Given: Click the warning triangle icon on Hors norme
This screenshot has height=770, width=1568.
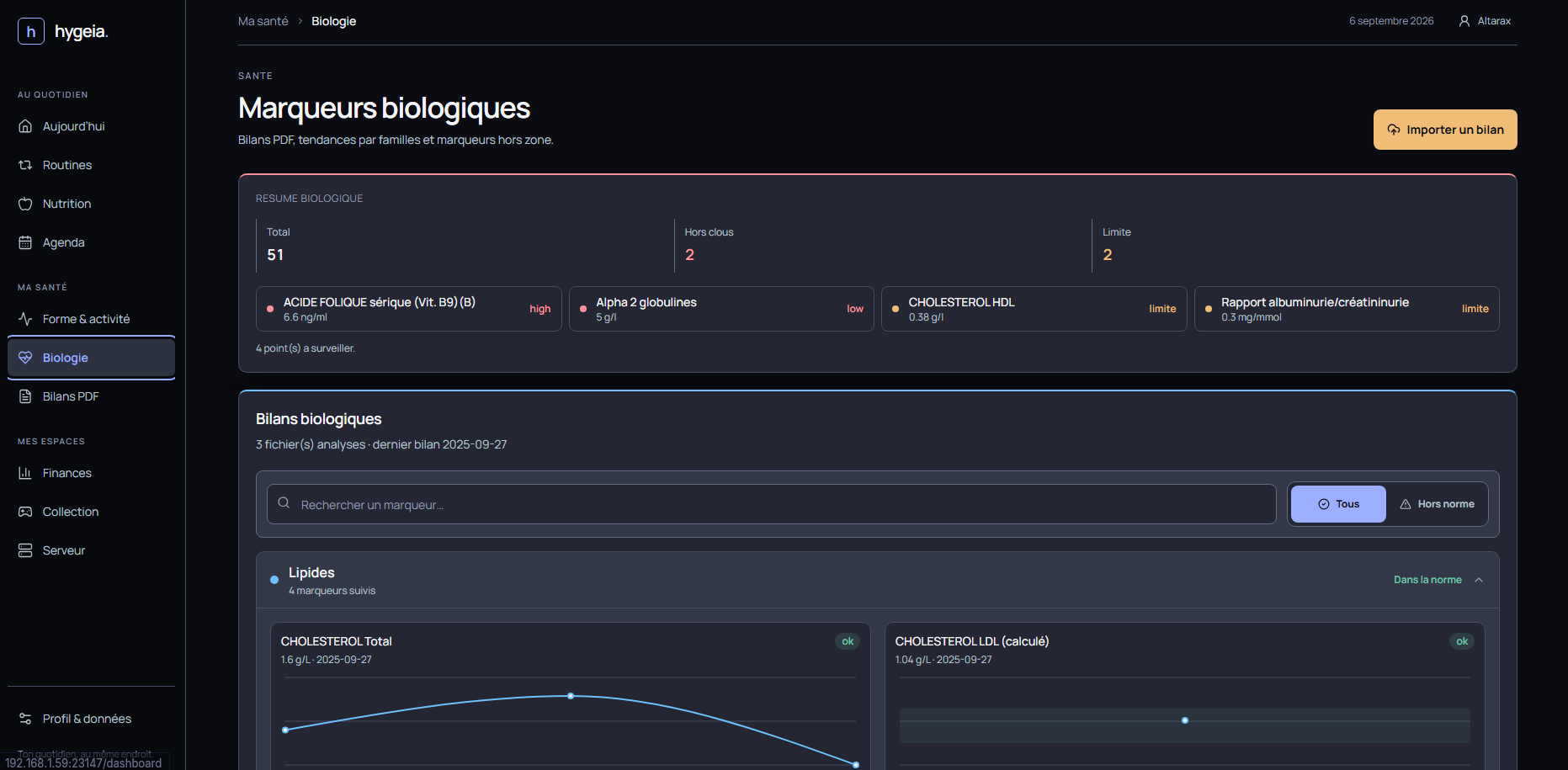Looking at the screenshot, I should [1406, 504].
